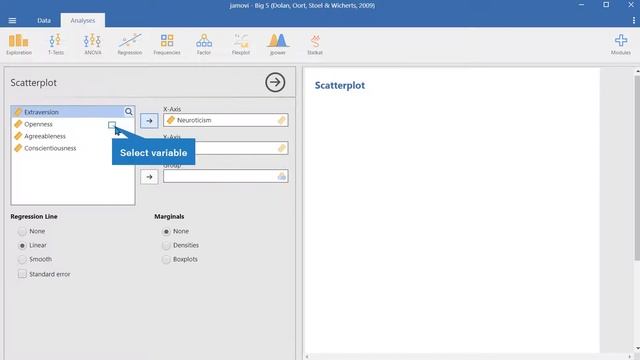
Task: Open the Modules plus menu
Action: (x=621, y=44)
